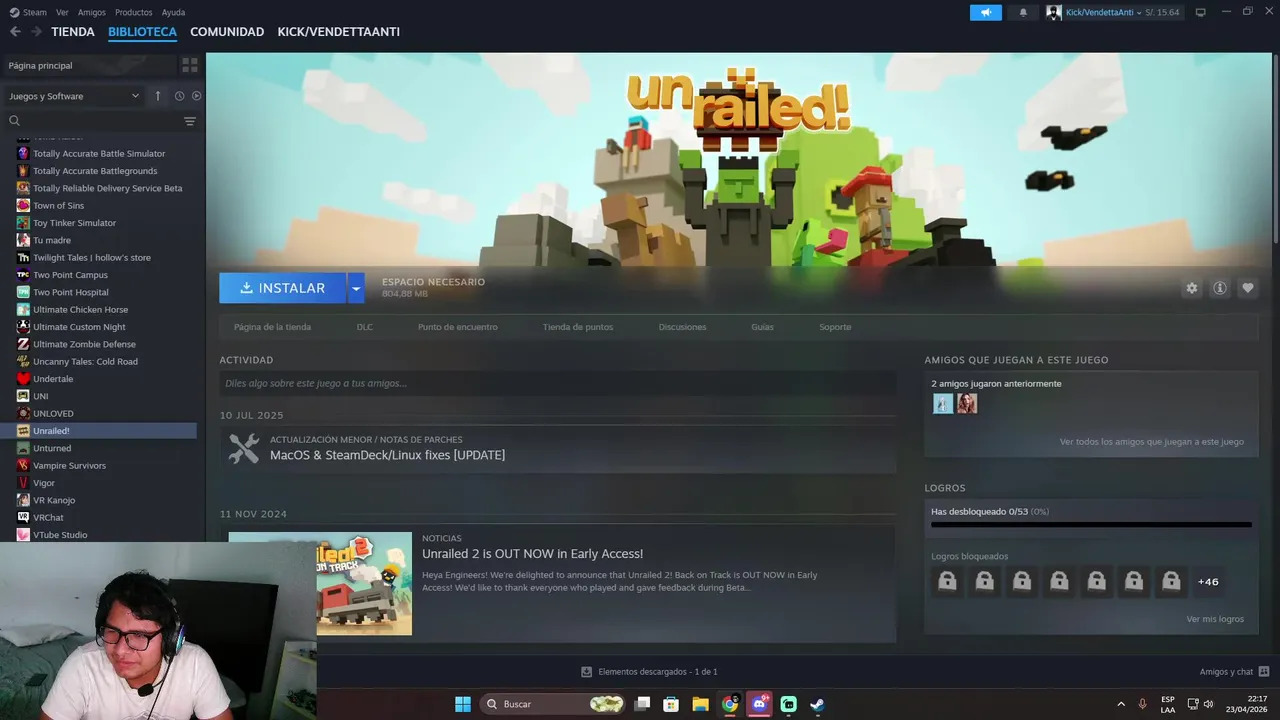Click the Unrailed 2 news thumbnail
Viewport: 1280px width, 720px height.
pos(364,583)
